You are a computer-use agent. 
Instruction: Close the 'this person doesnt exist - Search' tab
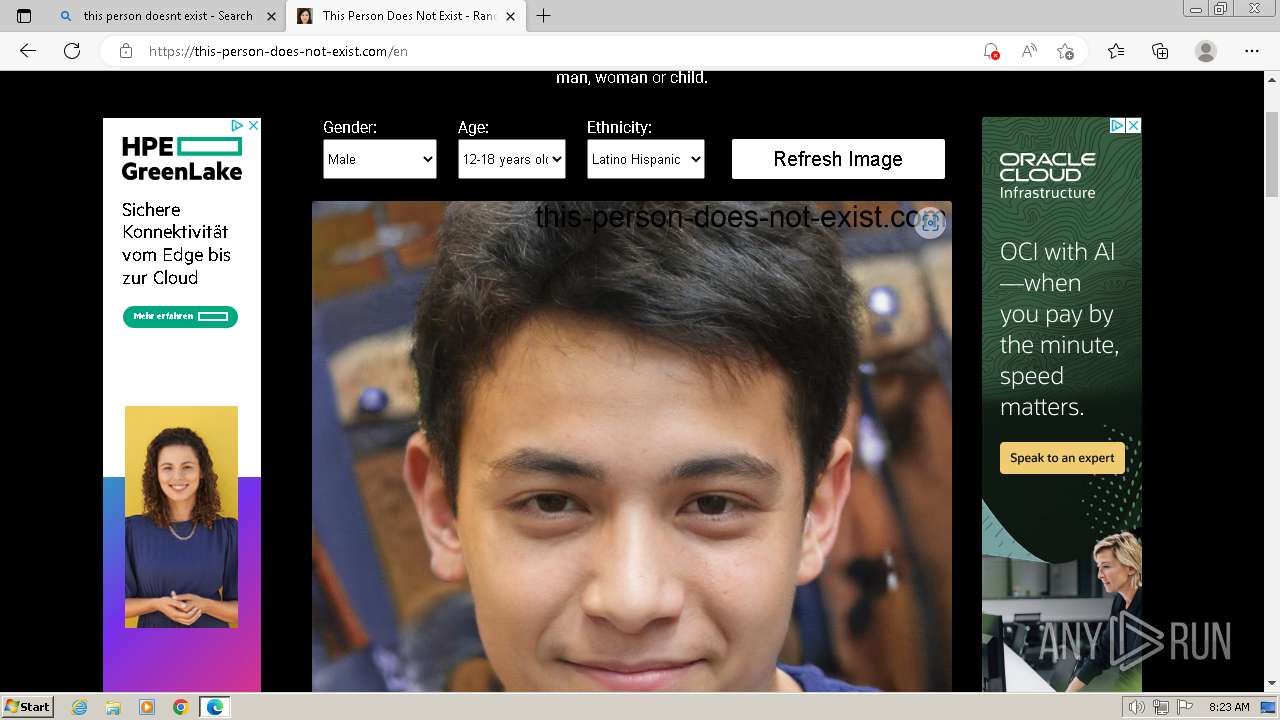coord(272,16)
